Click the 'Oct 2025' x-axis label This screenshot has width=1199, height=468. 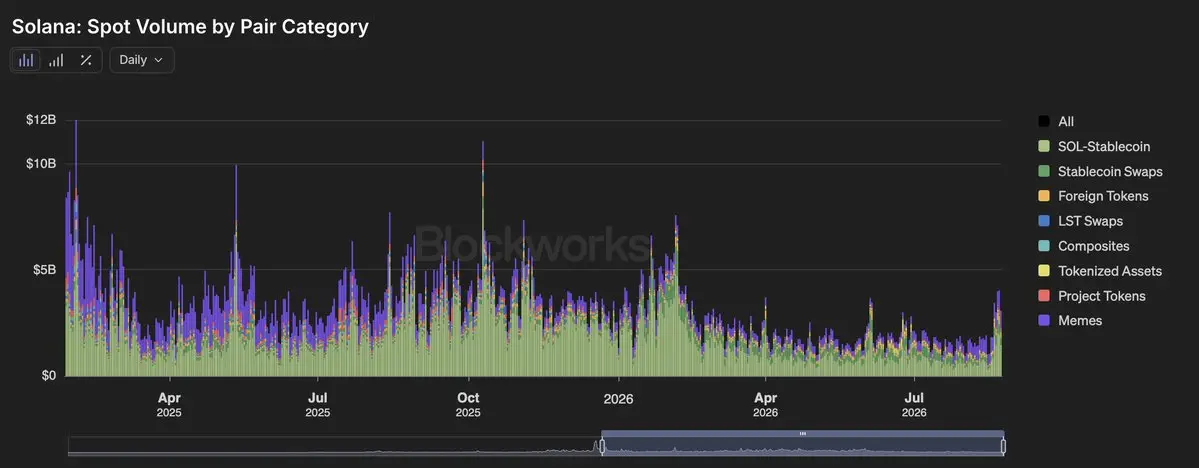pyautogui.click(x=468, y=405)
